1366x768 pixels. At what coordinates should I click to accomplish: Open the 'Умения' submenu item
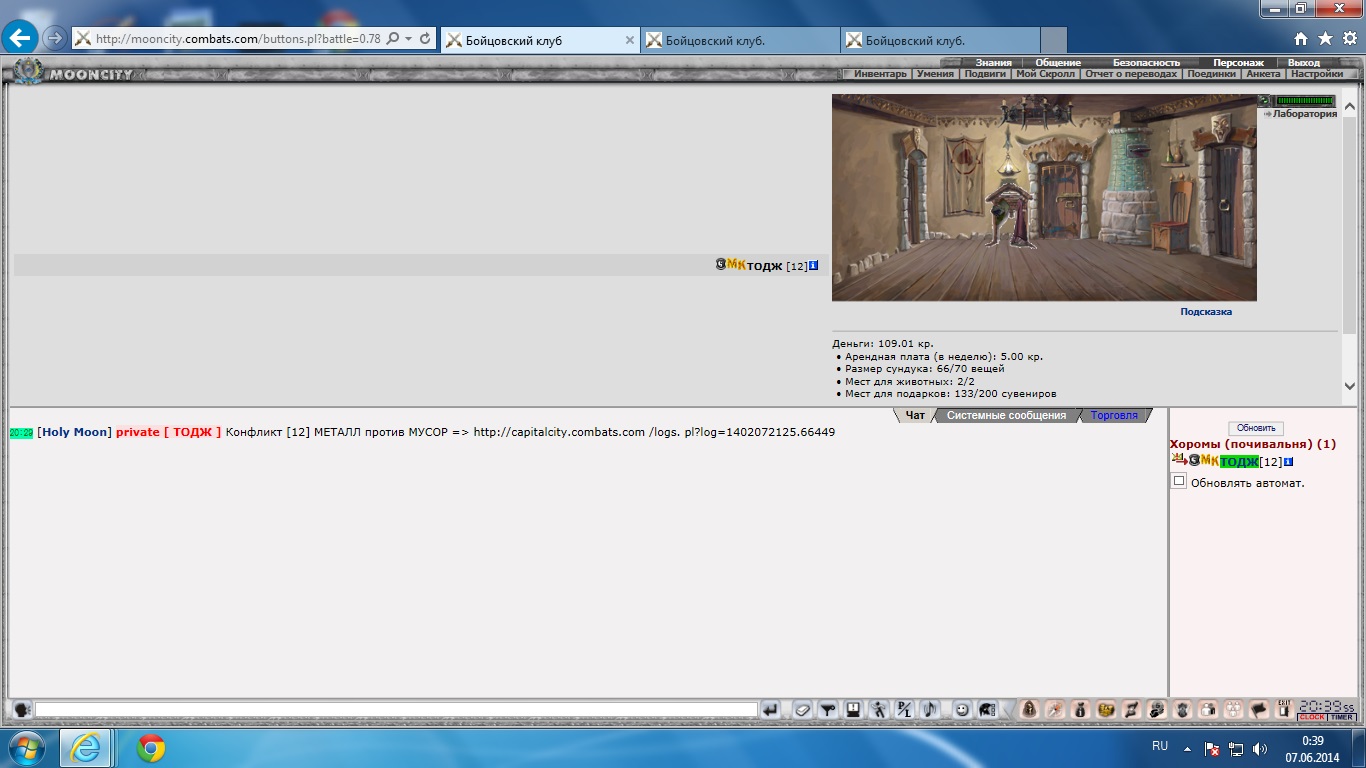click(935, 74)
